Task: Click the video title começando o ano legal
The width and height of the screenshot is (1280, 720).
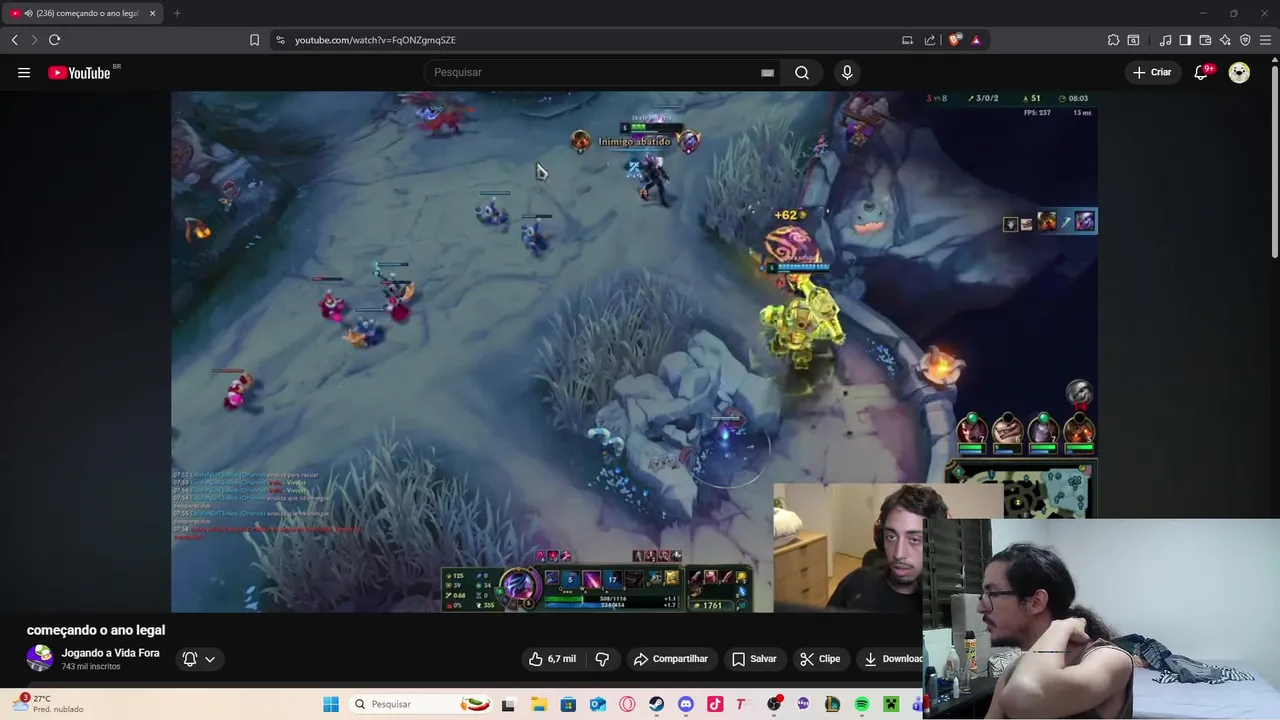Action: click(x=96, y=630)
